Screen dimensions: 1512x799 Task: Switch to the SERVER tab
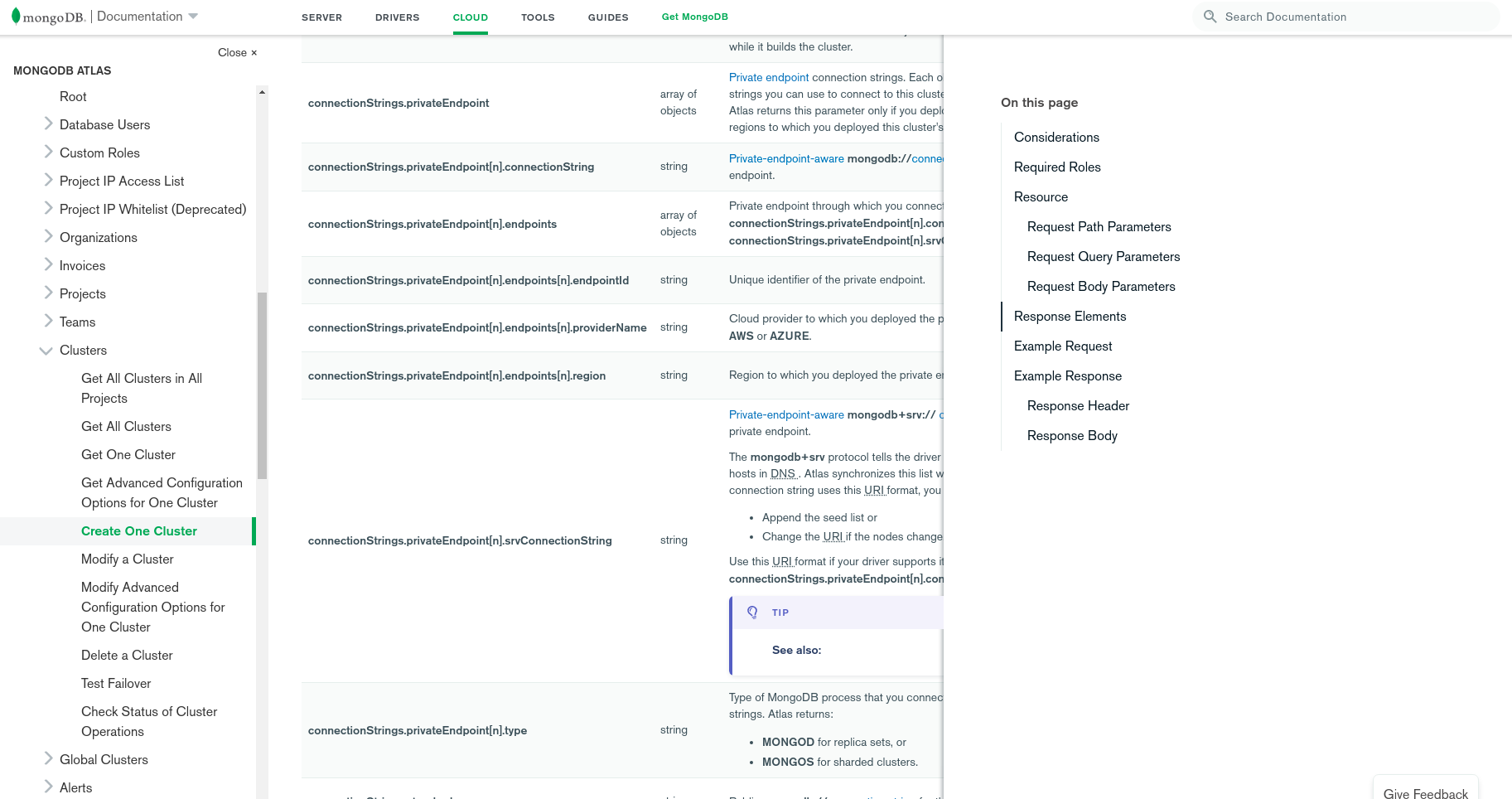(x=321, y=17)
